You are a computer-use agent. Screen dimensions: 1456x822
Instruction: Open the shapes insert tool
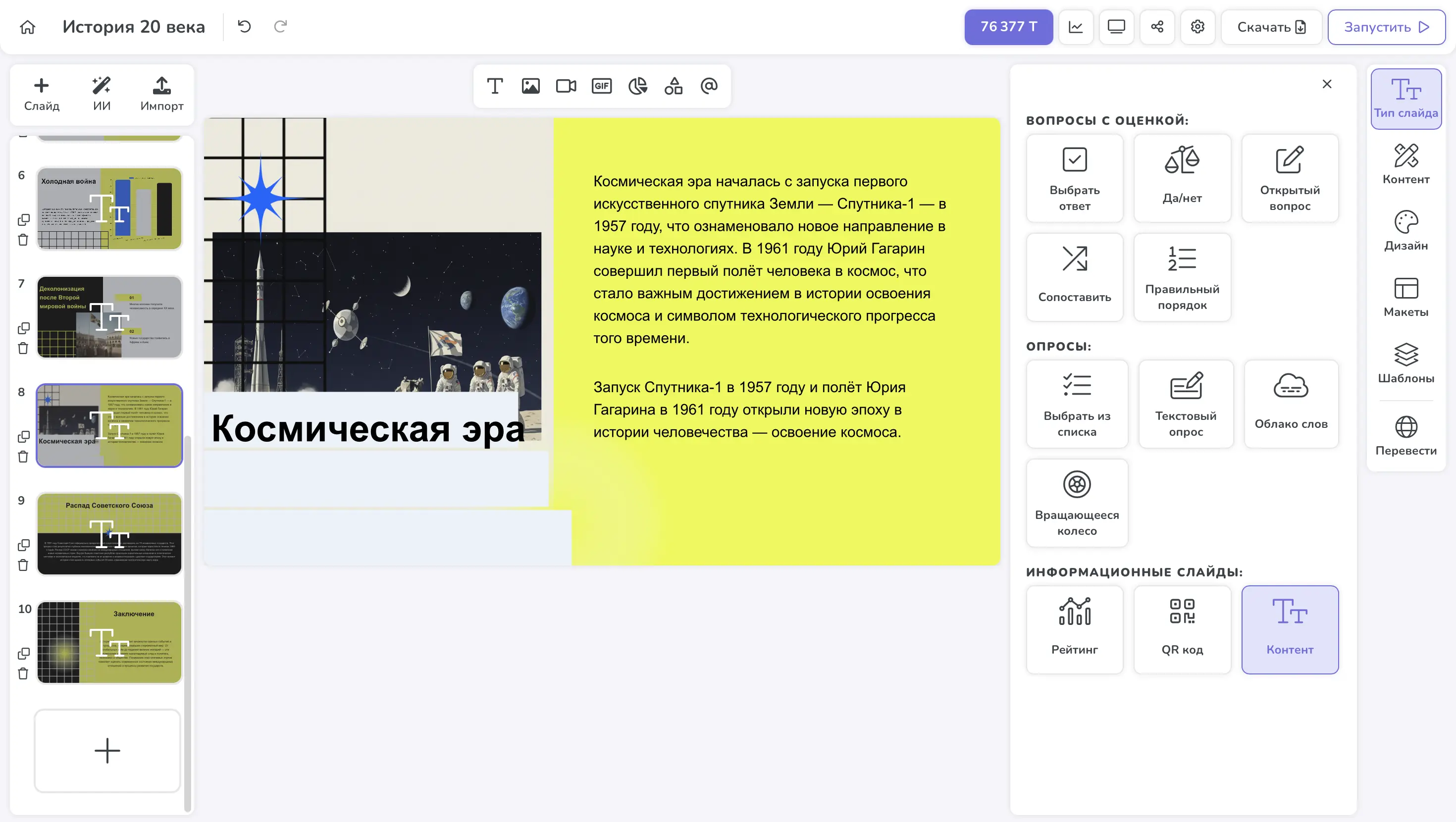[x=673, y=86]
